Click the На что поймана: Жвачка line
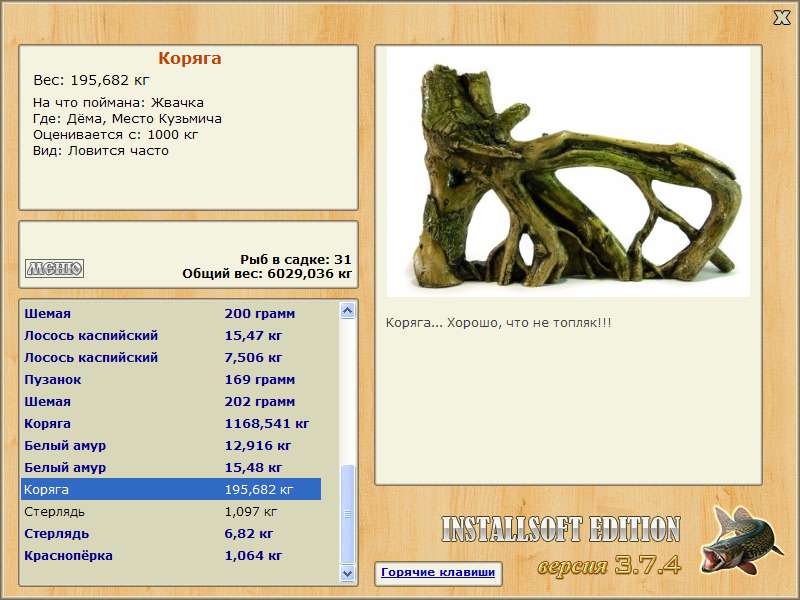This screenshot has width=800, height=600. pos(118,103)
